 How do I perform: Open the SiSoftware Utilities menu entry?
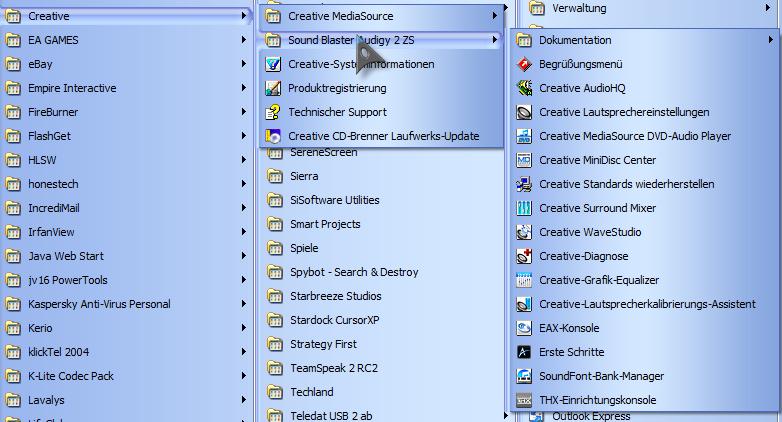point(386,200)
